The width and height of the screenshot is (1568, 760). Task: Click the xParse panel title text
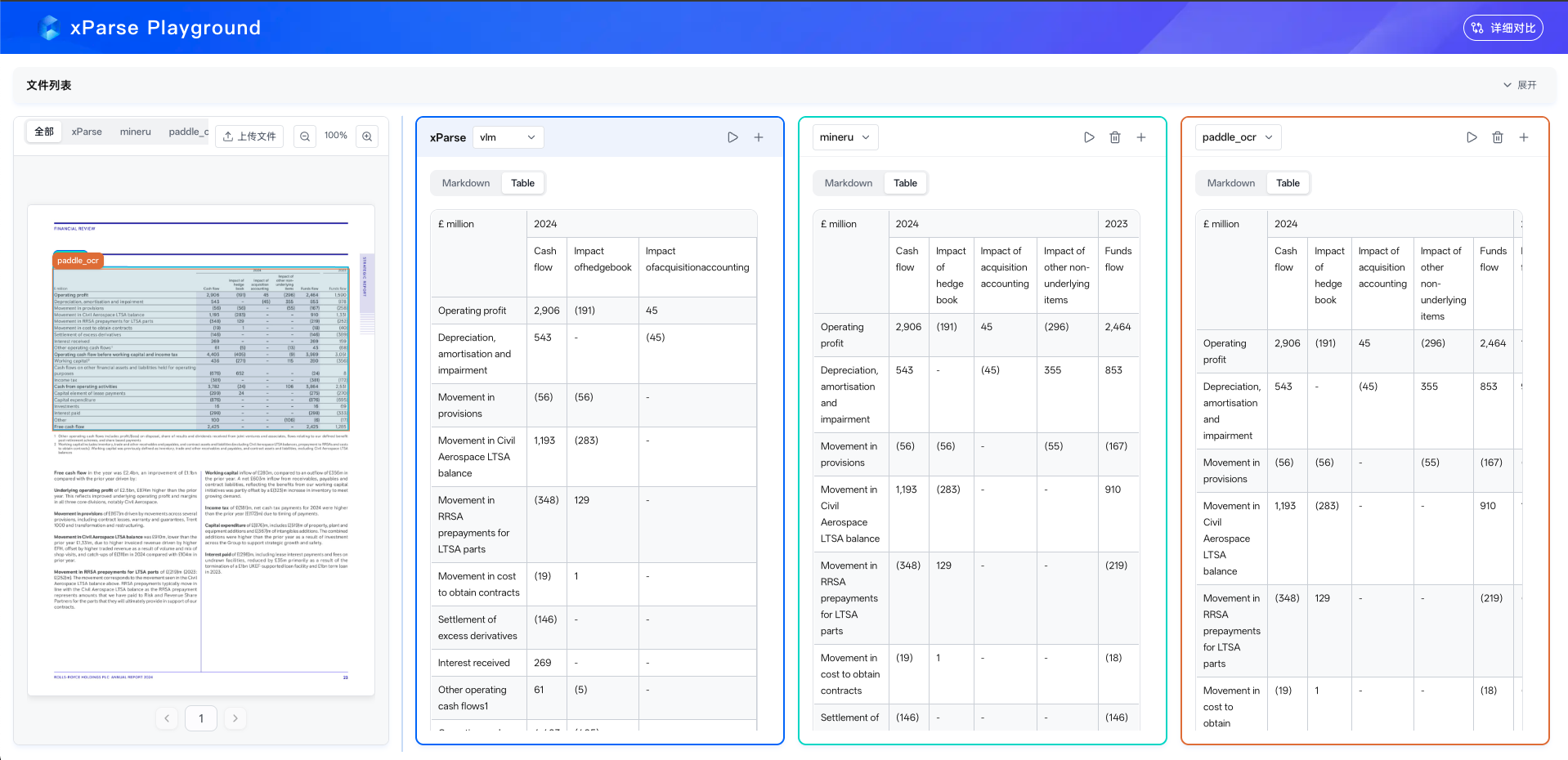coord(448,137)
